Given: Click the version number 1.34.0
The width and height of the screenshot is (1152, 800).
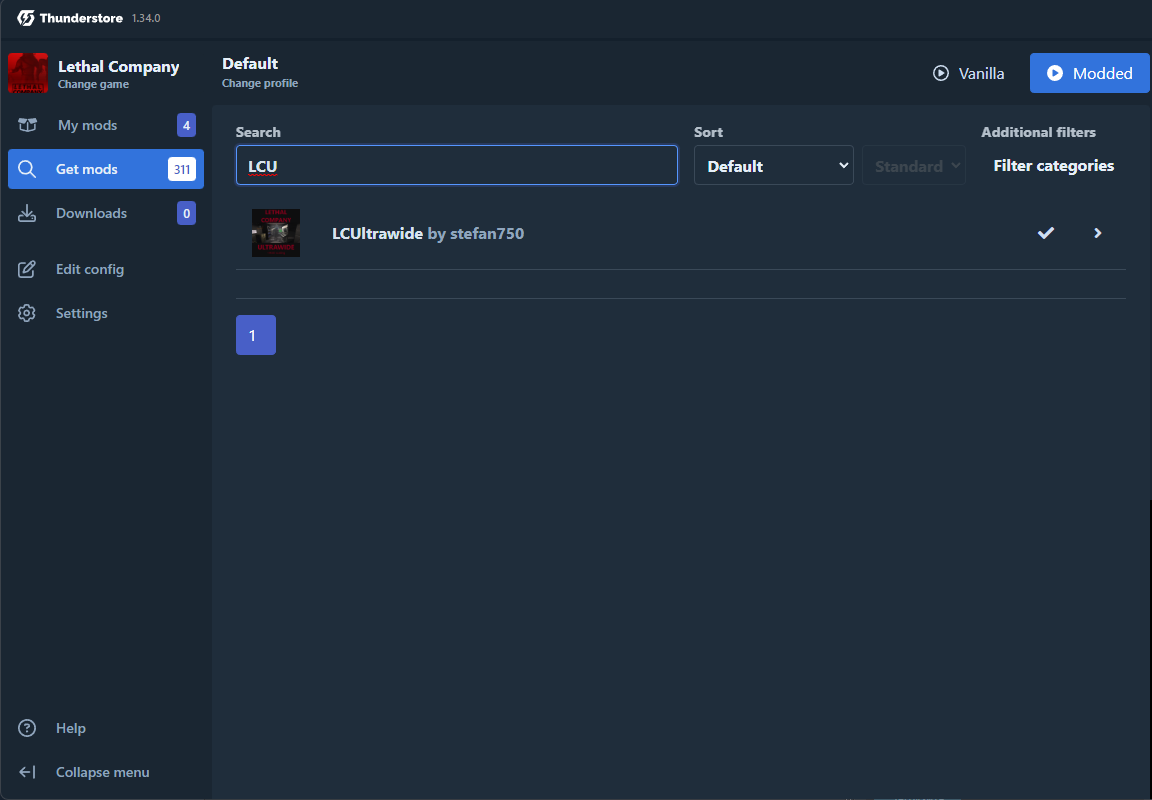Looking at the screenshot, I should pos(146,18).
